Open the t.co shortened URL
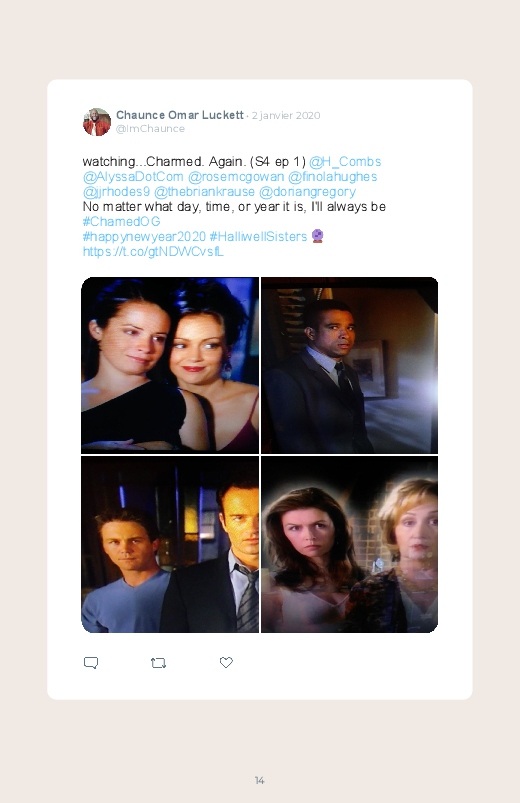 pos(153,251)
